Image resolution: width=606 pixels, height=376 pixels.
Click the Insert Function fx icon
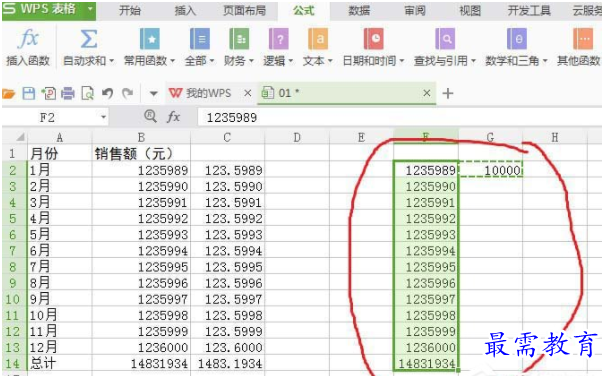point(28,39)
